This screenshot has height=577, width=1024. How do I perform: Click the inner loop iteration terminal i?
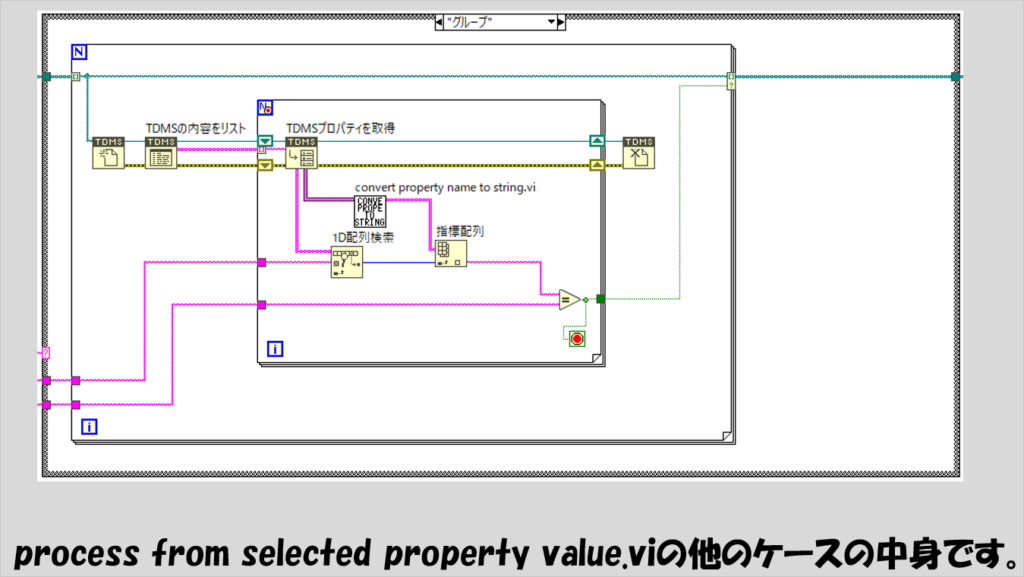(x=274, y=349)
